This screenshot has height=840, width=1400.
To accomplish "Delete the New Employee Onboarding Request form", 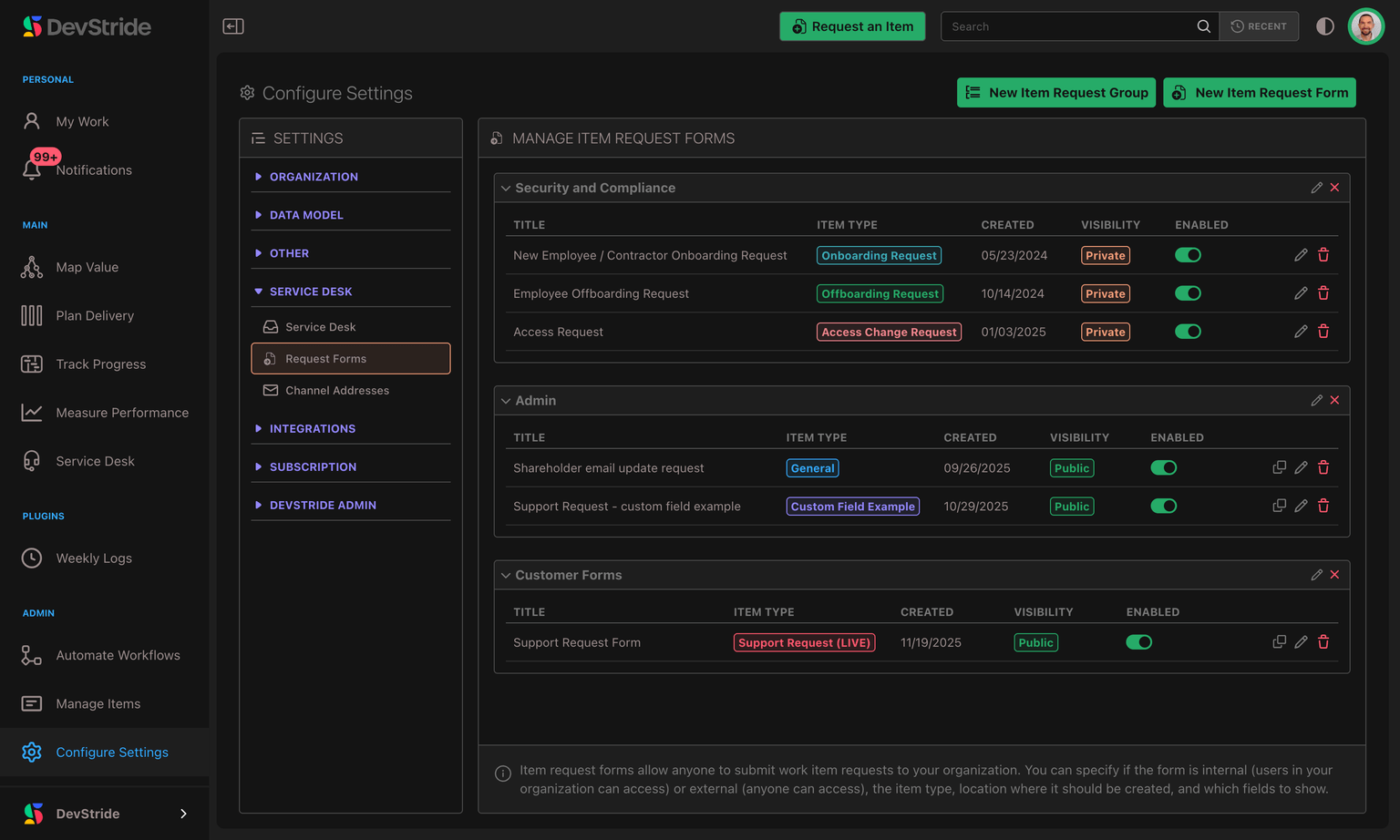I will pos(1323,255).
